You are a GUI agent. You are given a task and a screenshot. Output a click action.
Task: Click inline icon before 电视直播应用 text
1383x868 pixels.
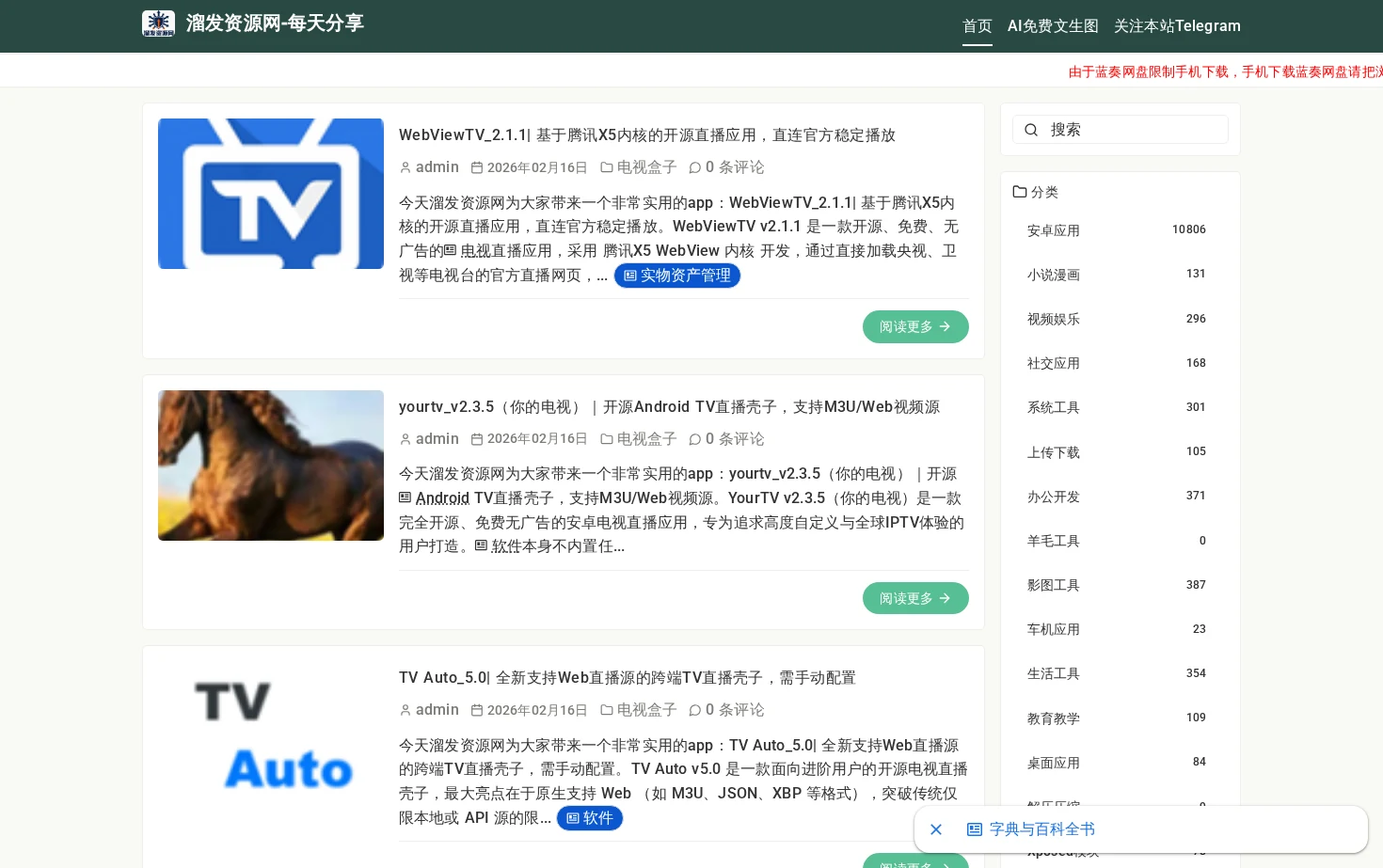point(451,251)
